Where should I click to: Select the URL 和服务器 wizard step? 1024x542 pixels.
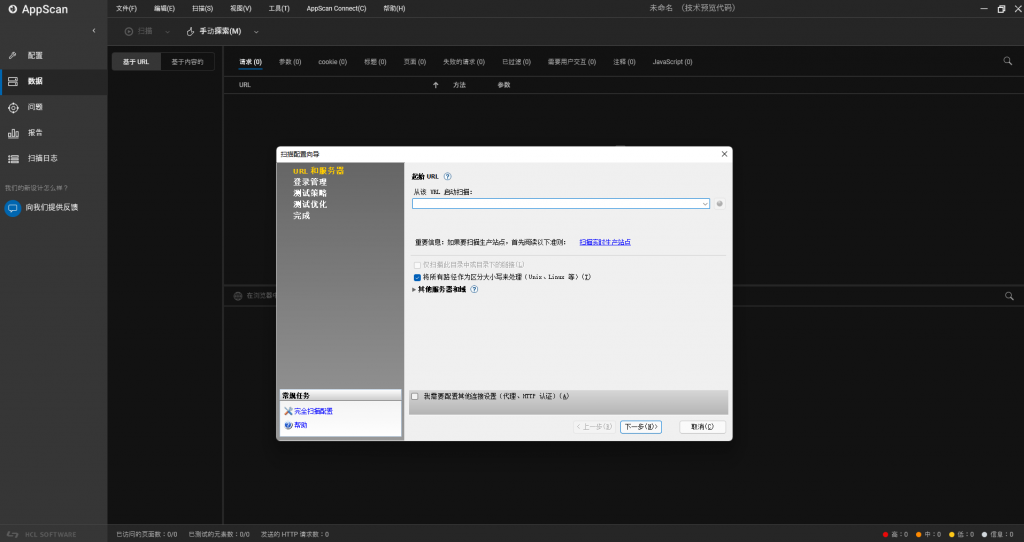pos(318,171)
